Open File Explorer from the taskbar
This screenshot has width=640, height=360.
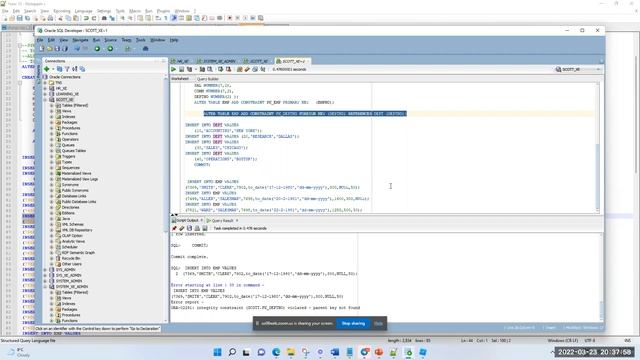[291, 352]
